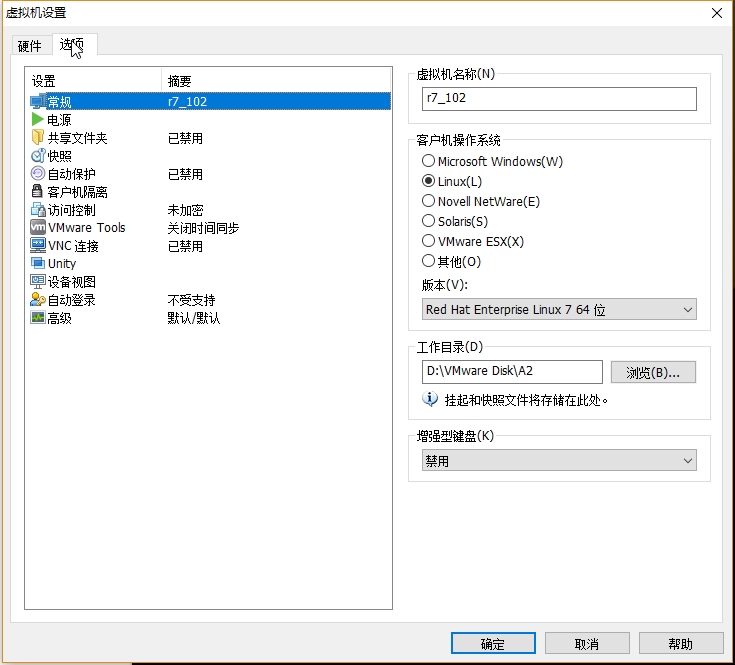The image size is (735, 665).
Task: Select the Unity row text
Action: click(62, 263)
